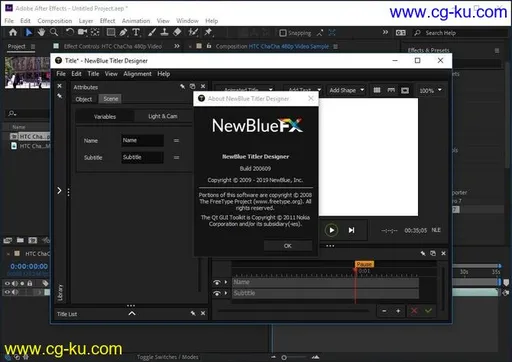Image resolution: width=512 pixels, height=362 pixels.
Task: Expand the Subtitle track arrow in Titler timeline
Action: pos(226,293)
